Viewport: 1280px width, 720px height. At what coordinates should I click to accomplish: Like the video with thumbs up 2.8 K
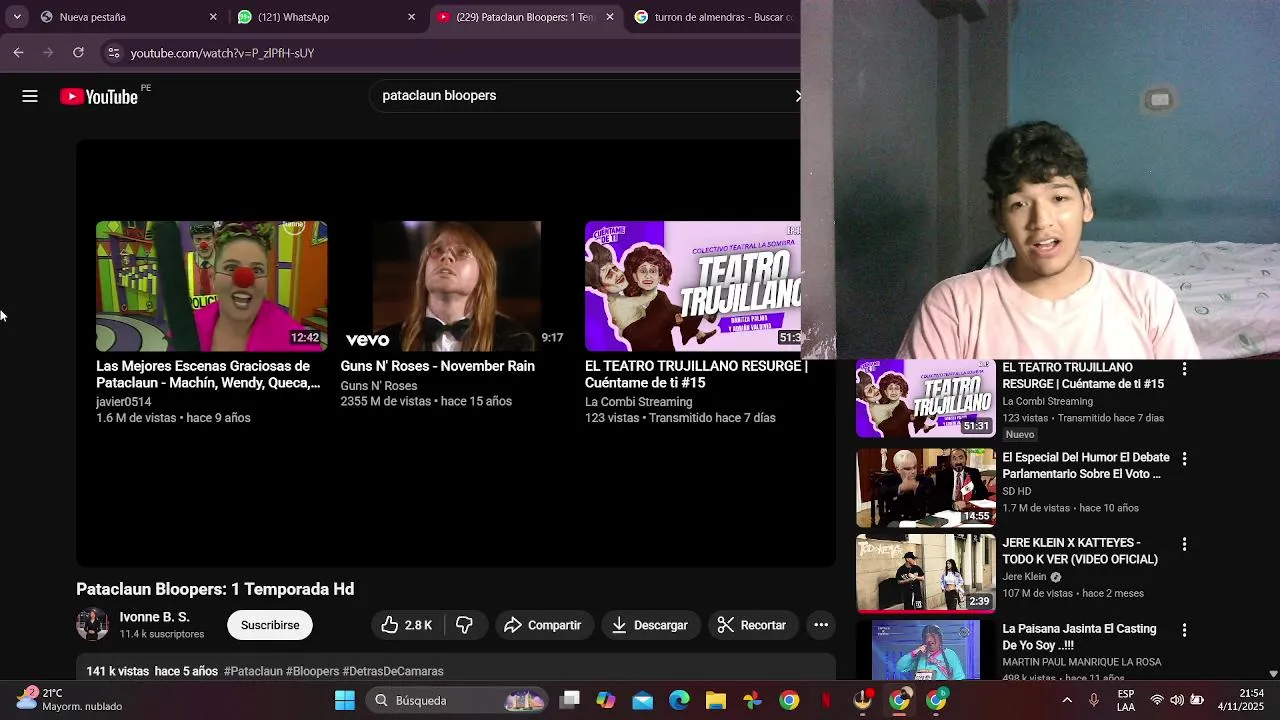406,625
